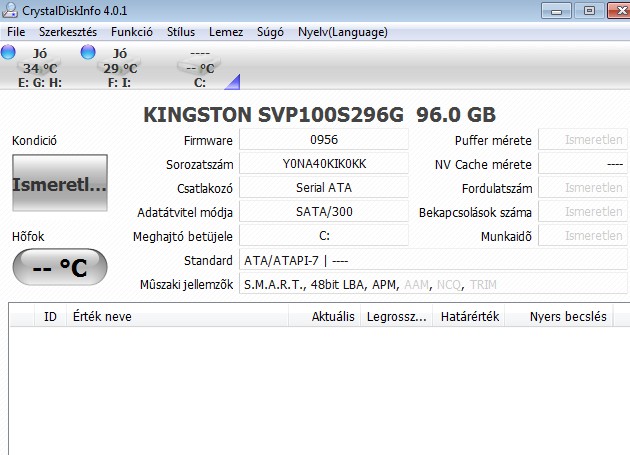Click the greyed-out AAM feature text
The image size is (630, 455).
point(417,285)
